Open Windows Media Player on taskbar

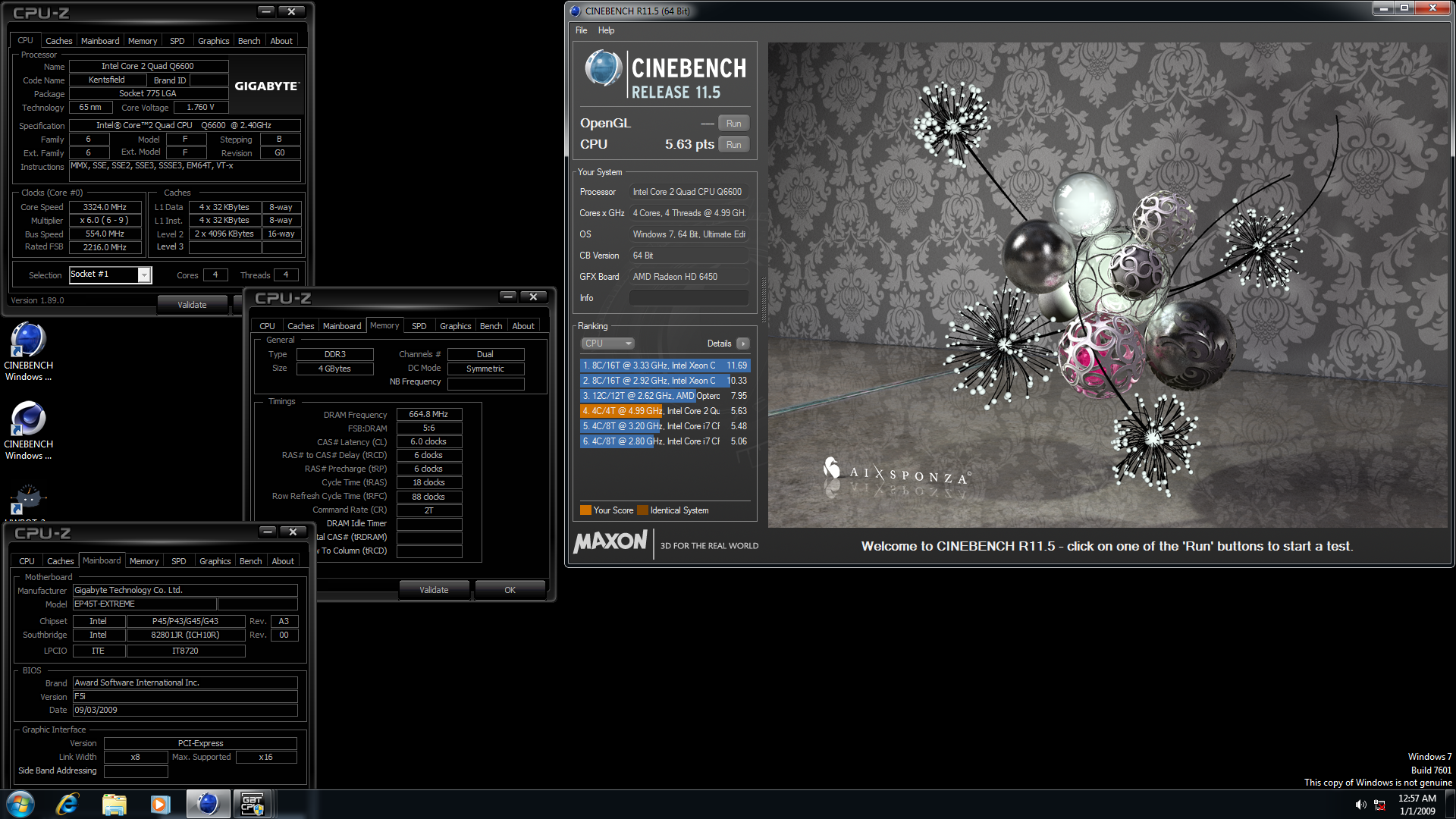coord(160,804)
